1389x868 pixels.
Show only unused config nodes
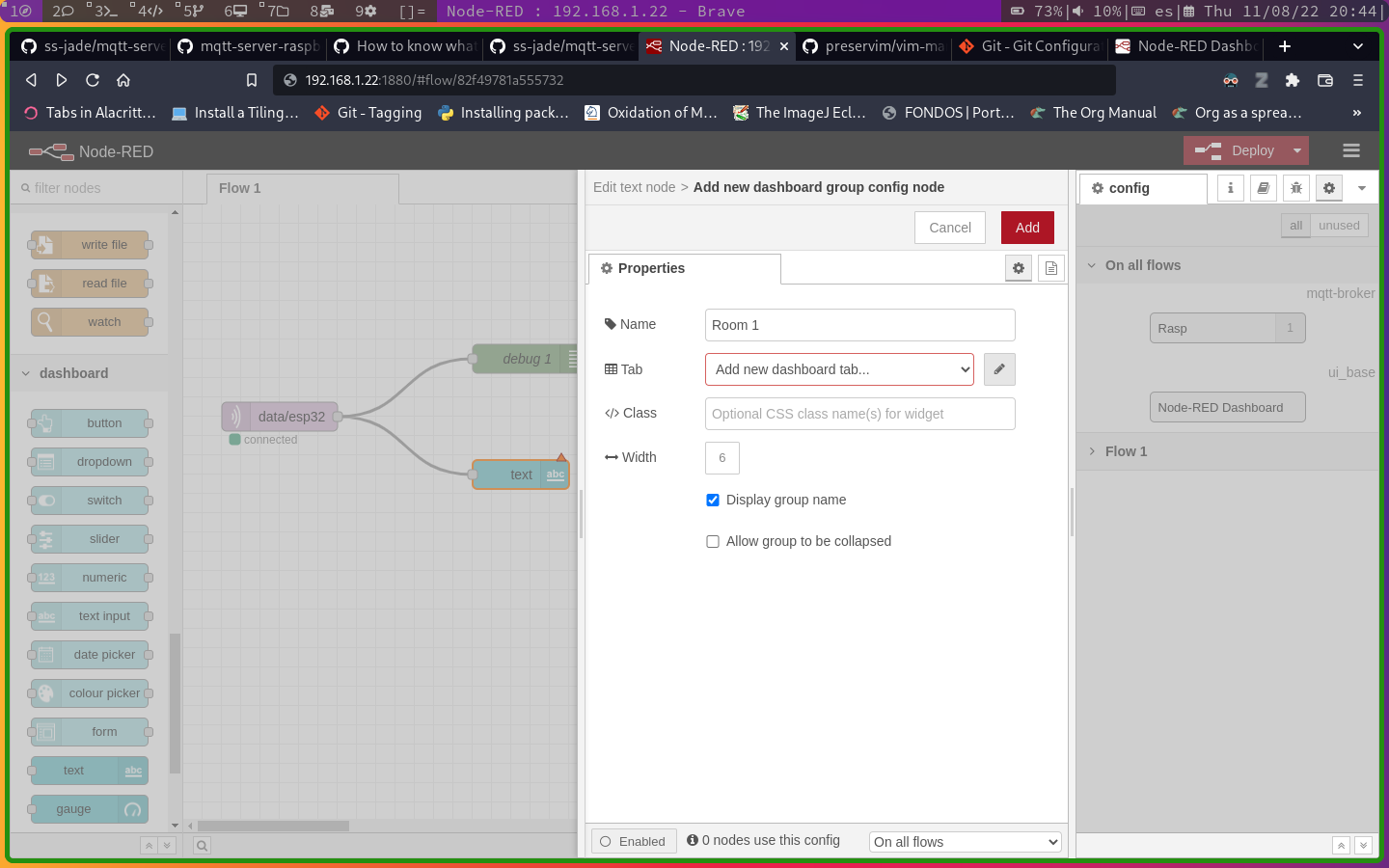[1339, 226]
